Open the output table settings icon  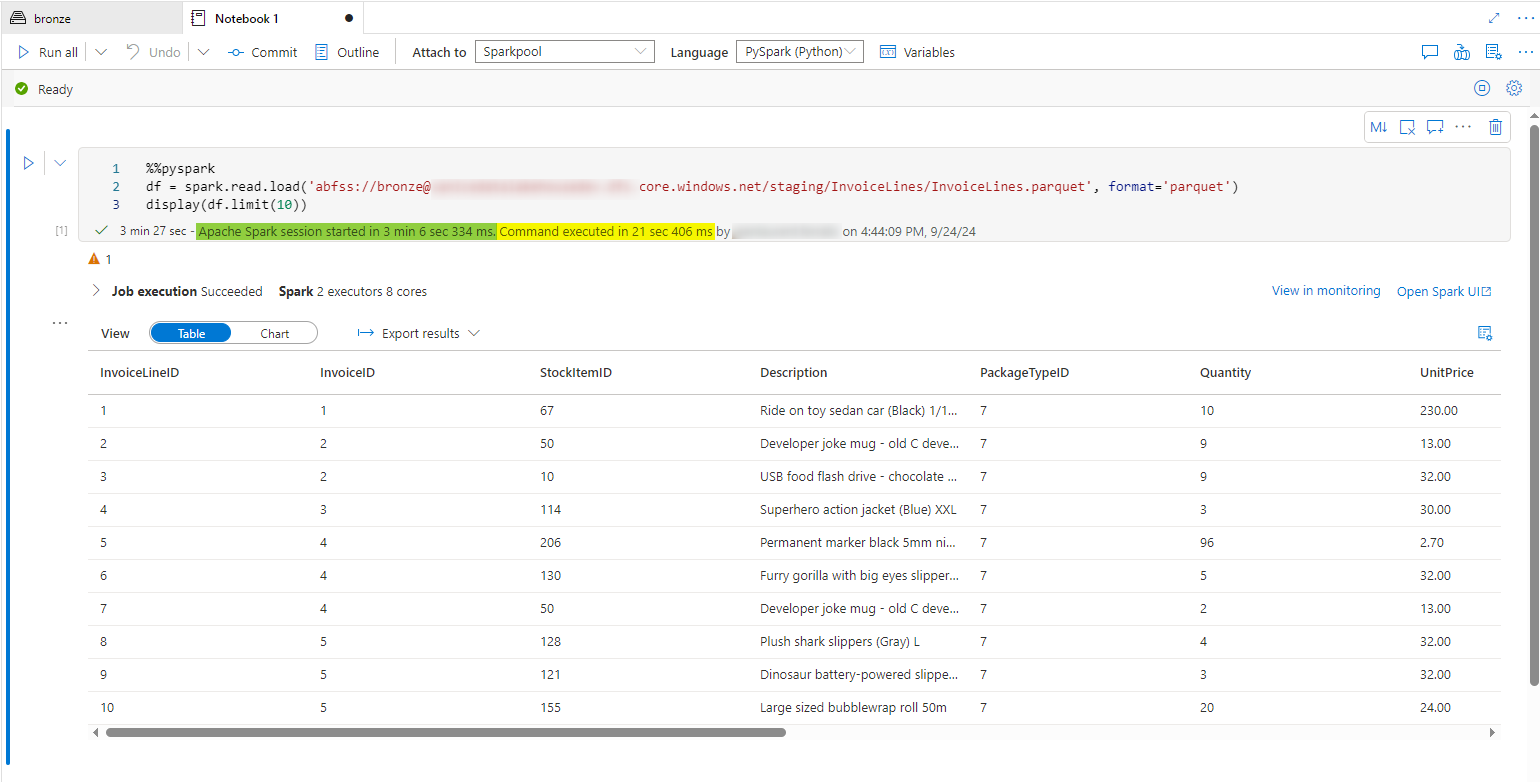(1485, 333)
